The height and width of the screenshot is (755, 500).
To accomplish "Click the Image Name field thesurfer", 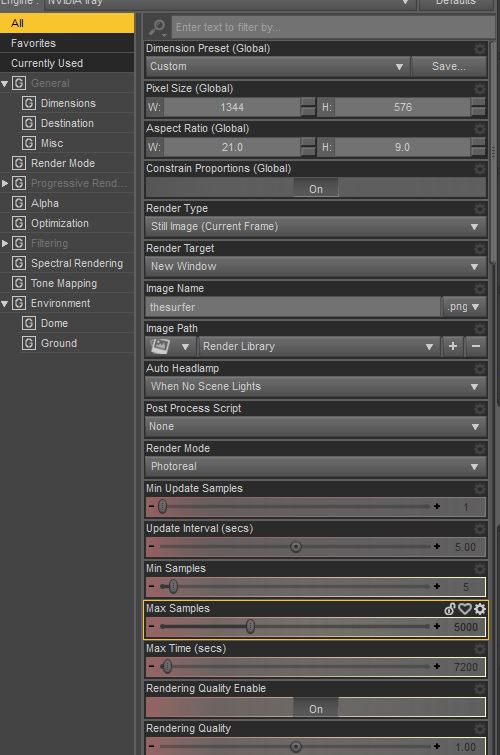I will coord(293,307).
